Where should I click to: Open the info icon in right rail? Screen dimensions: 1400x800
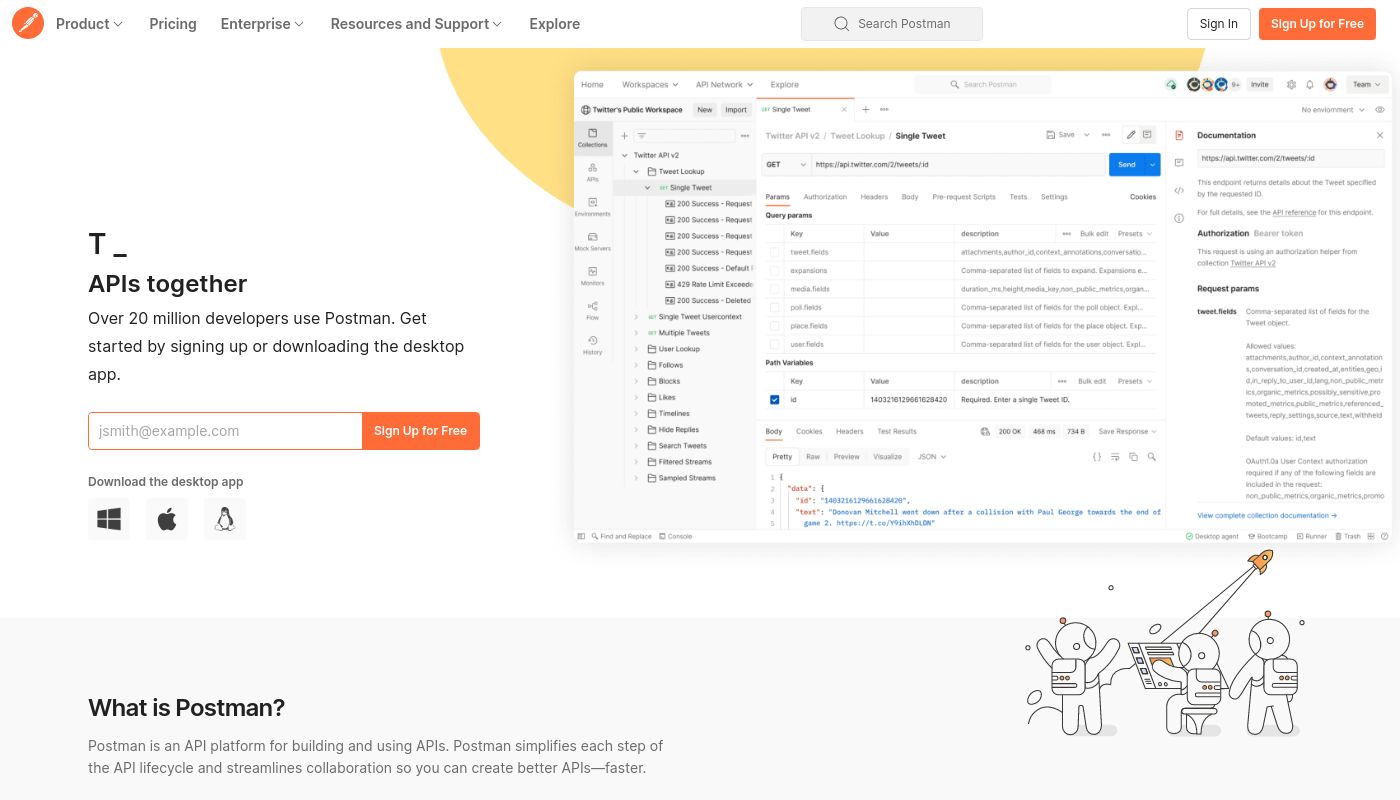point(1179,218)
